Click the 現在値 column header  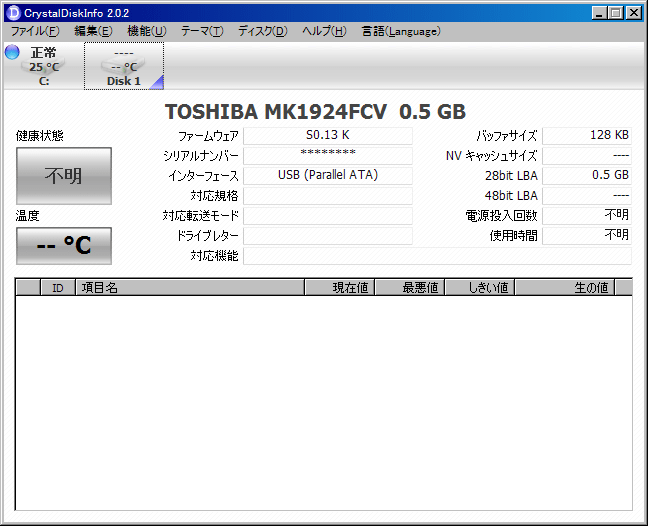(x=340, y=288)
